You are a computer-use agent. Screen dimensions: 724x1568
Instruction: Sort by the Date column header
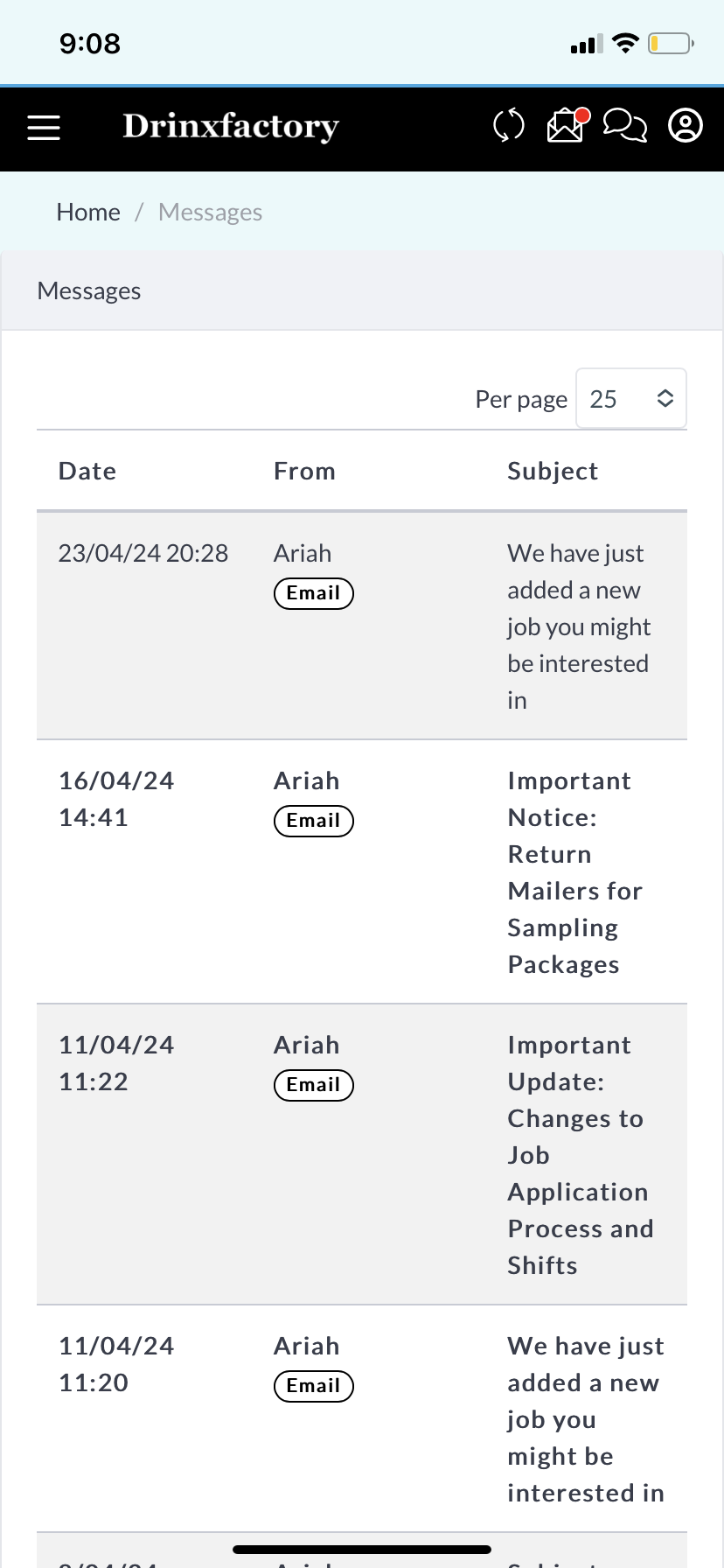87,471
